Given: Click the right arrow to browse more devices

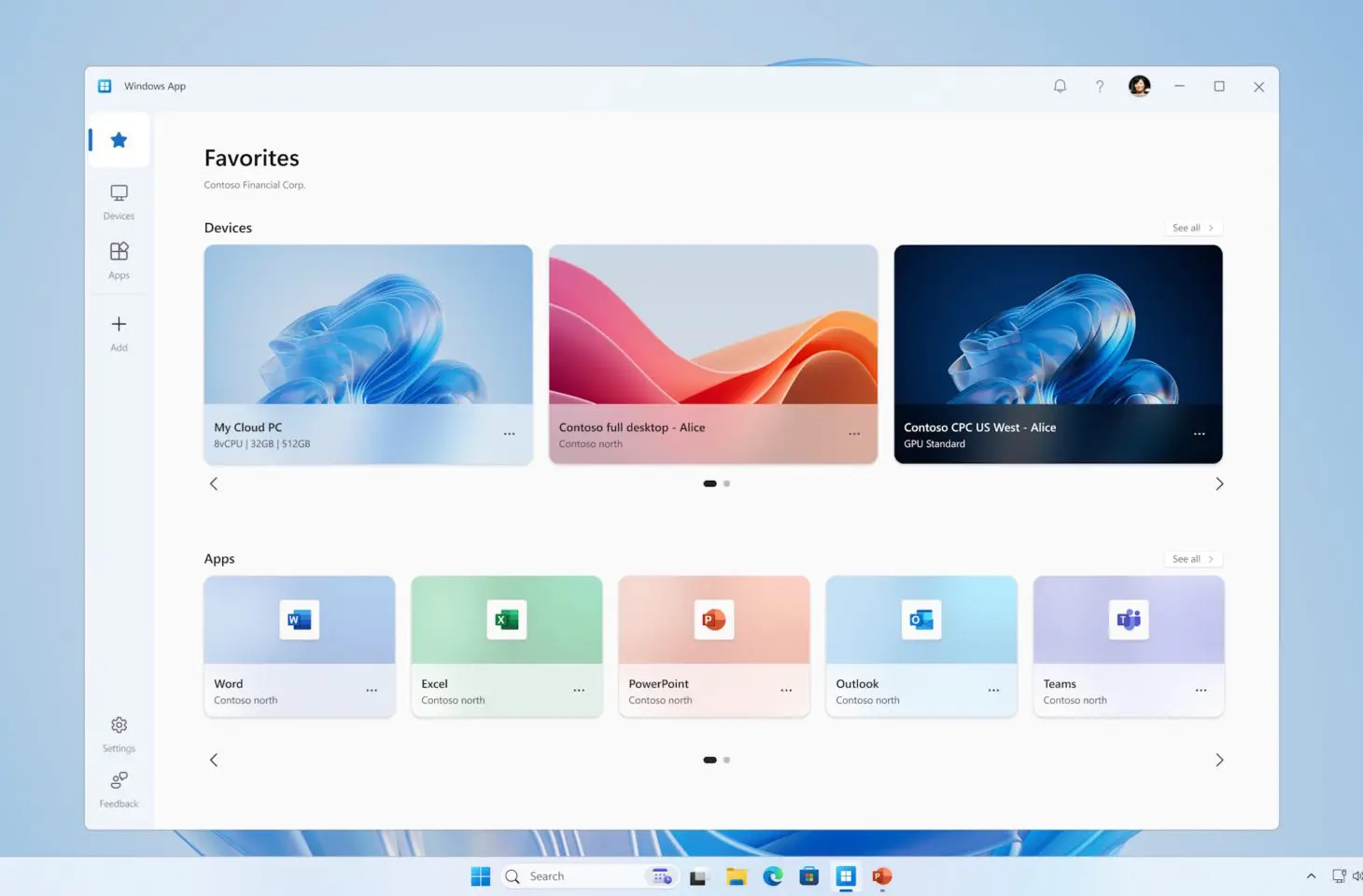Looking at the screenshot, I should [1219, 483].
